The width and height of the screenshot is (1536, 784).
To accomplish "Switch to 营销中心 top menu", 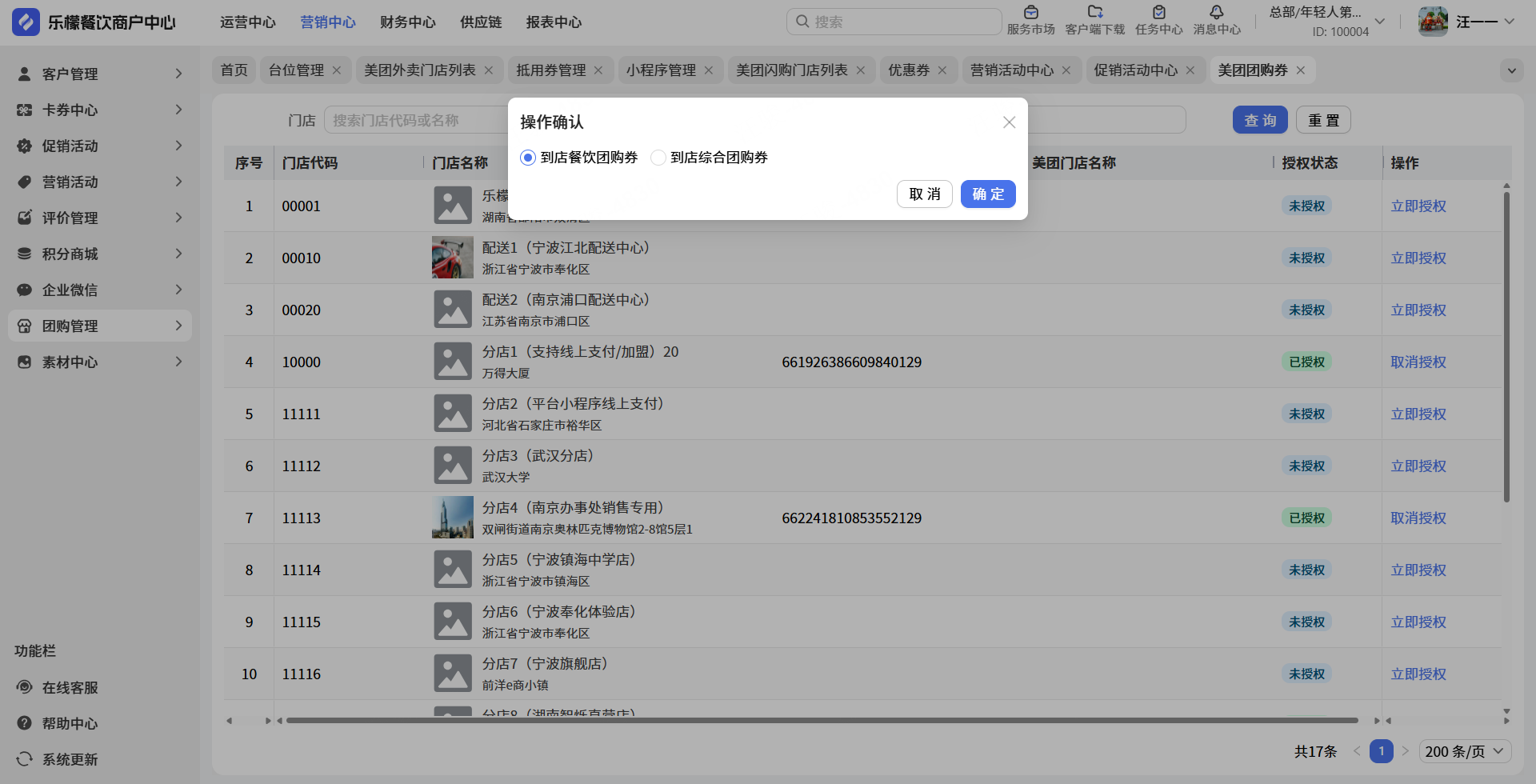I will point(328,22).
